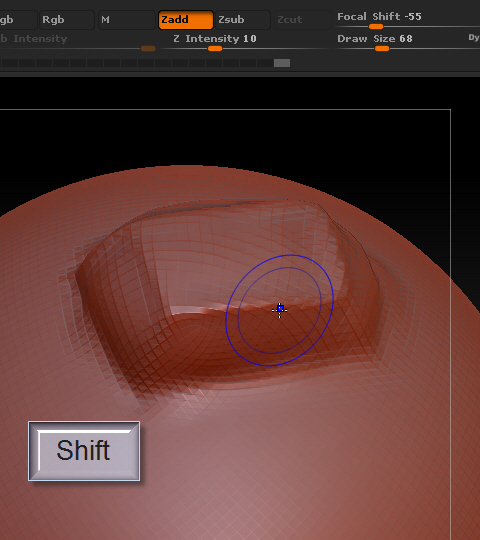Click the grey history timeline marker
480x540 pixels.
[x=282, y=63]
